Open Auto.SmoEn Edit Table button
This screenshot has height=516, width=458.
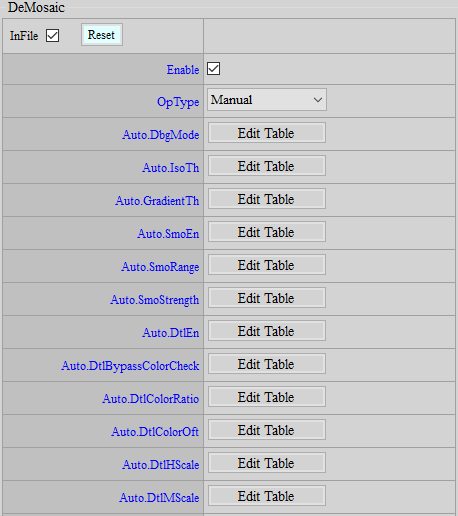click(267, 232)
